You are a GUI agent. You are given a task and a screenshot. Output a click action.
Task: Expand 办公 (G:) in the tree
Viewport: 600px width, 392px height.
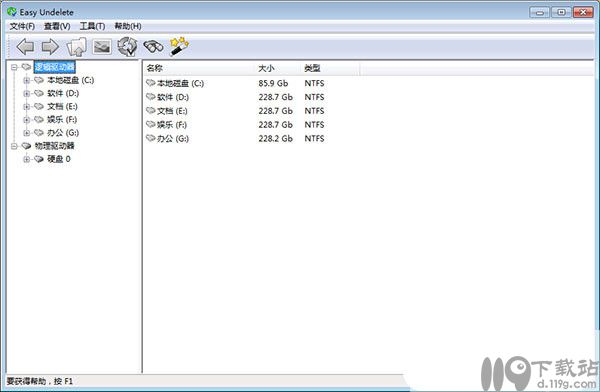pos(26,133)
